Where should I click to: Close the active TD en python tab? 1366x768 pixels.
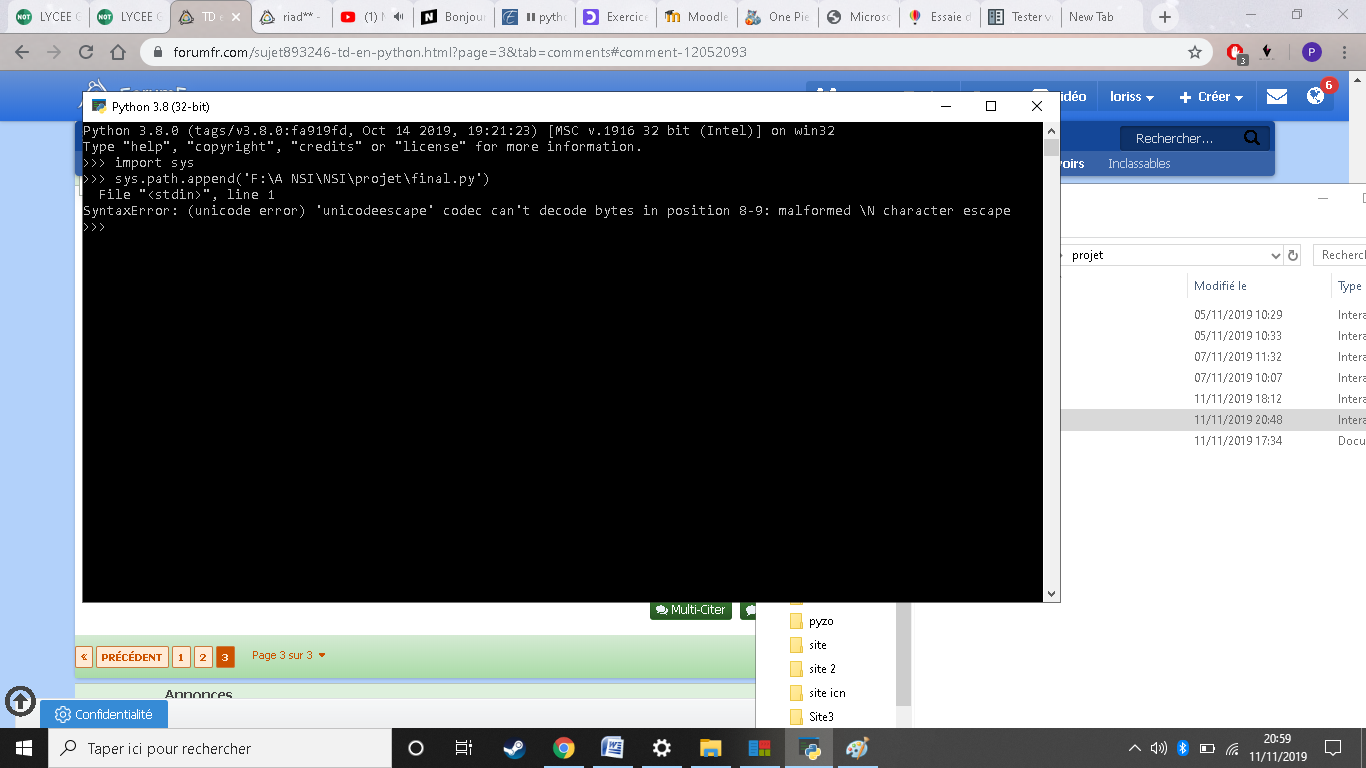pyautogui.click(x=236, y=17)
